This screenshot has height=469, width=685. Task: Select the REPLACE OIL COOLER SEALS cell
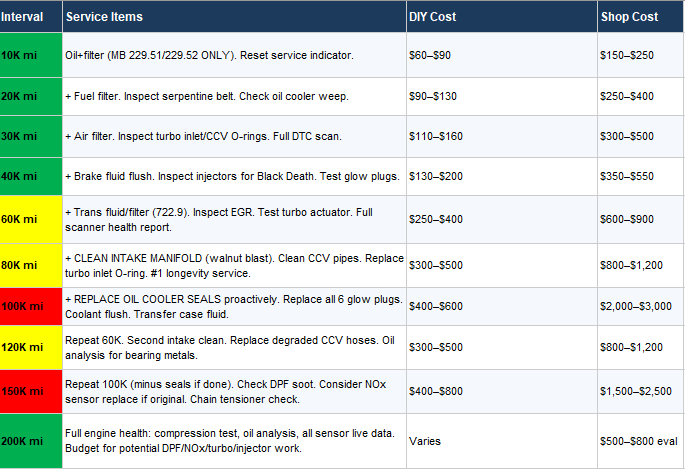(x=233, y=306)
